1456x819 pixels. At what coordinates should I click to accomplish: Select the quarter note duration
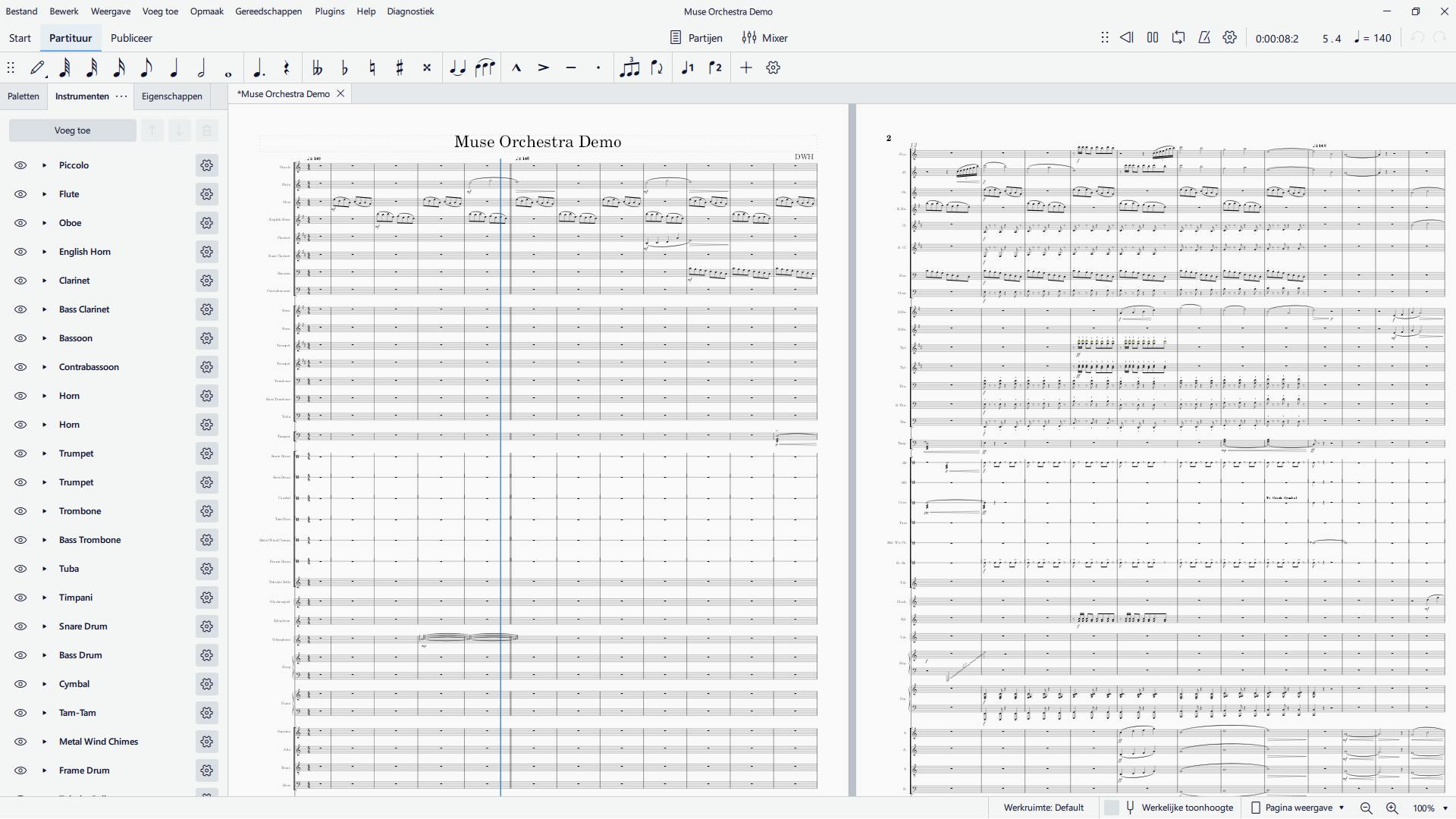click(x=174, y=68)
